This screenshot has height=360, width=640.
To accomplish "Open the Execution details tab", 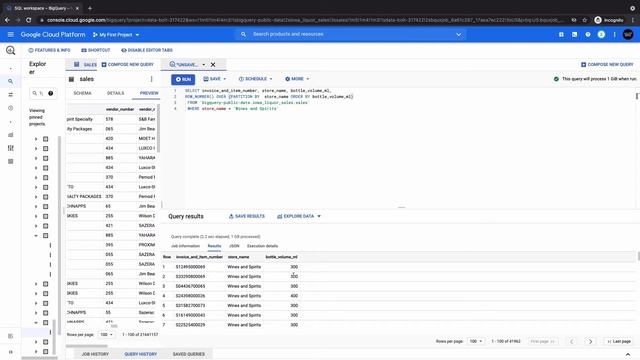I will coord(262,246).
